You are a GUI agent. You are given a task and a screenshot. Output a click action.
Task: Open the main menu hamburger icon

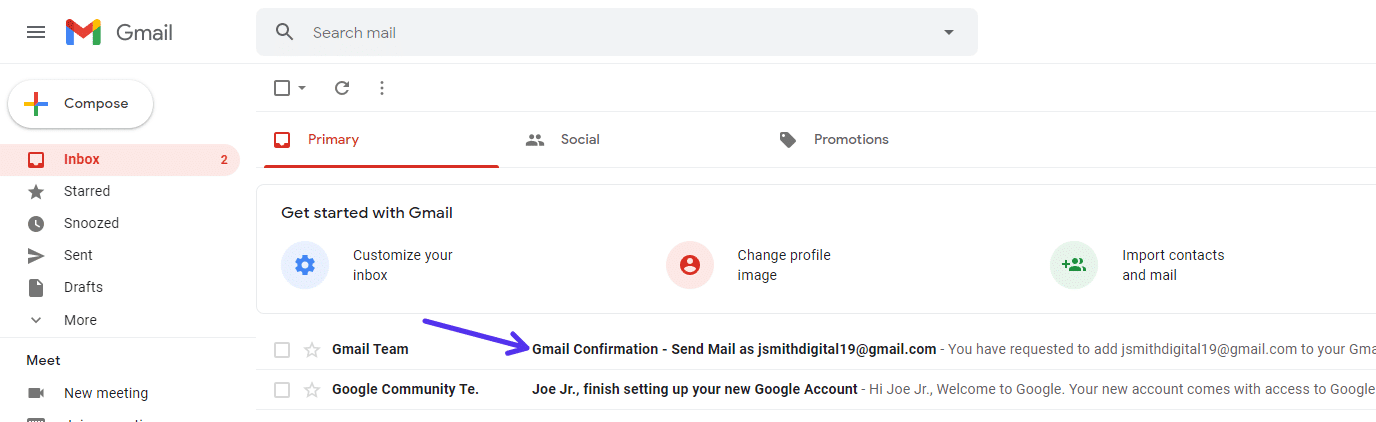click(36, 32)
